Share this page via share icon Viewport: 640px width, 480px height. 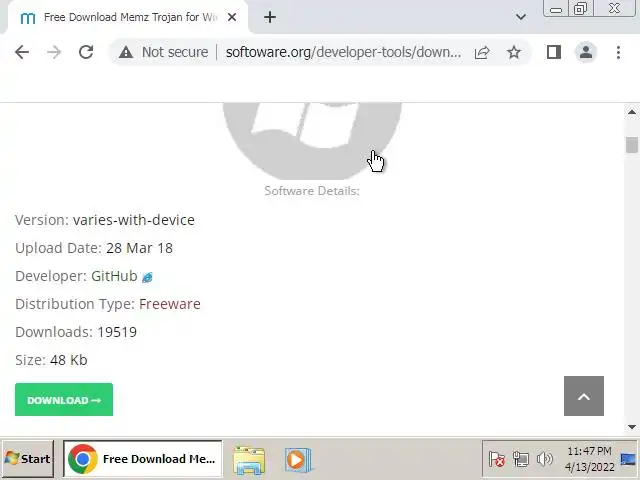click(x=482, y=52)
